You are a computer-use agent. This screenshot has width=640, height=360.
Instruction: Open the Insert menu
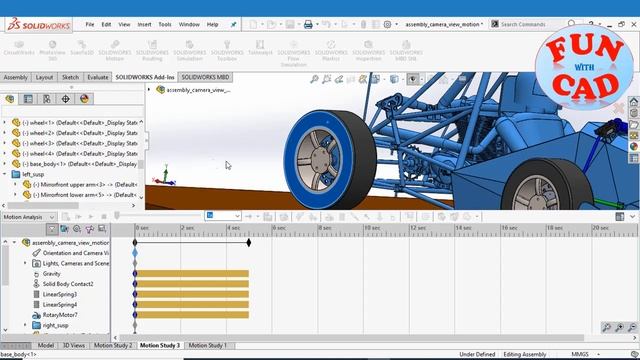click(x=144, y=24)
